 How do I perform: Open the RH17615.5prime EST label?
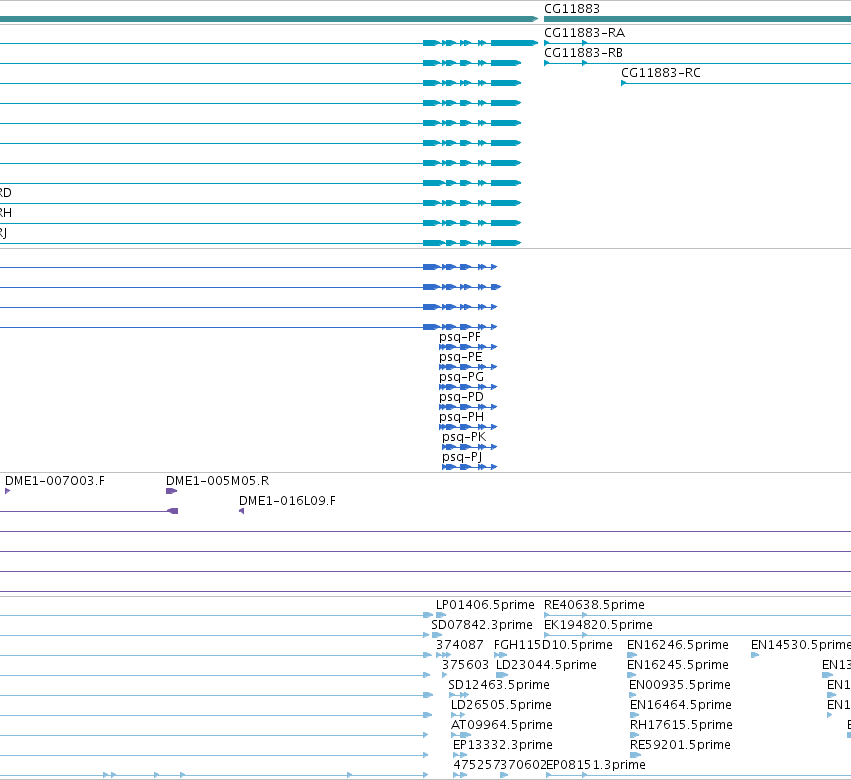[x=681, y=725]
